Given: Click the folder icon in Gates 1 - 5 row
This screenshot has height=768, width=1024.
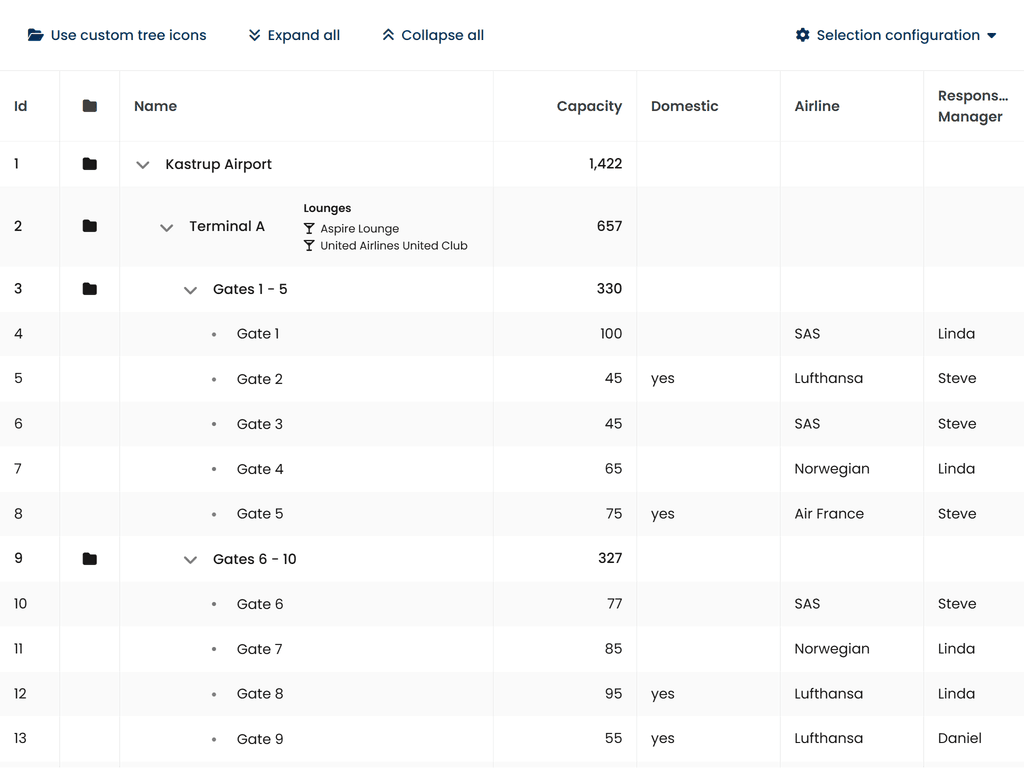Looking at the screenshot, I should click(x=90, y=289).
